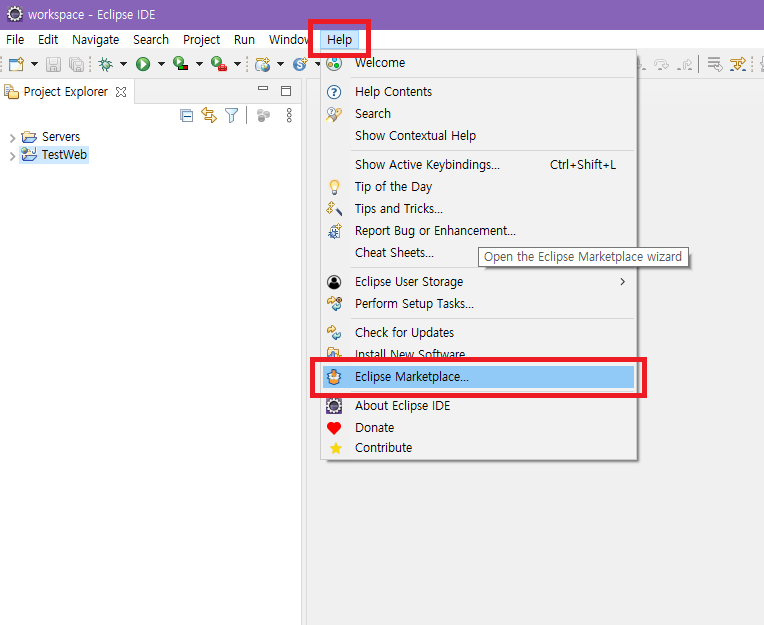Open the New wizard dropdown arrow
764x625 pixels.
[34, 64]
